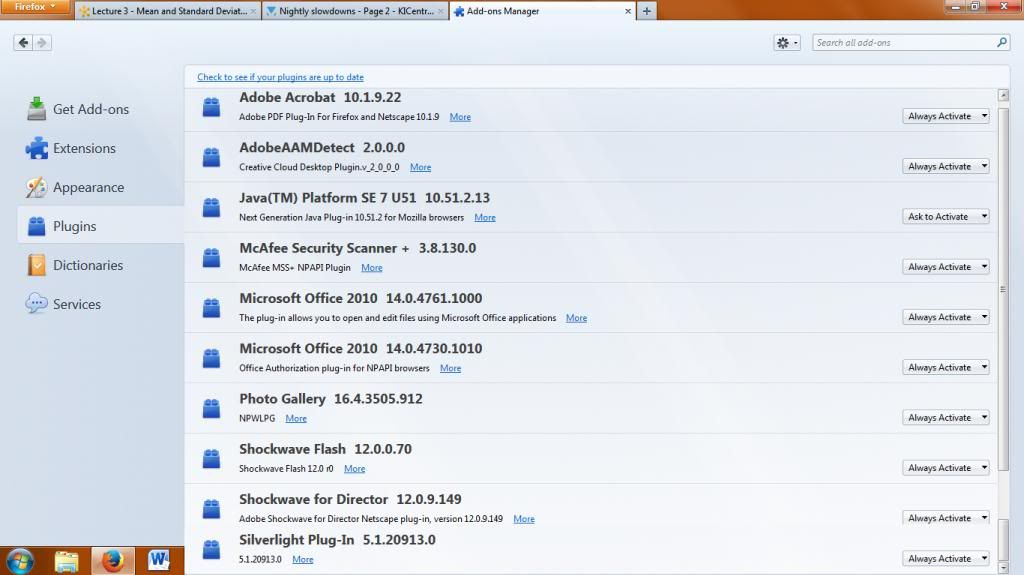Click More link for McAfee Security Scanner

tap(372, 268)
